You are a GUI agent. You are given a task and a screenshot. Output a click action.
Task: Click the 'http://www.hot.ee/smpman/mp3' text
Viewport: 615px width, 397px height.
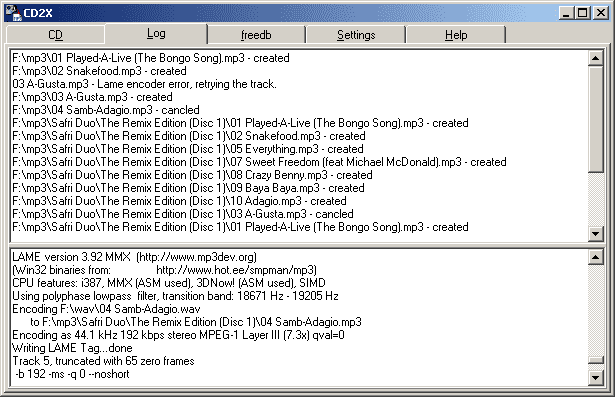237,270
